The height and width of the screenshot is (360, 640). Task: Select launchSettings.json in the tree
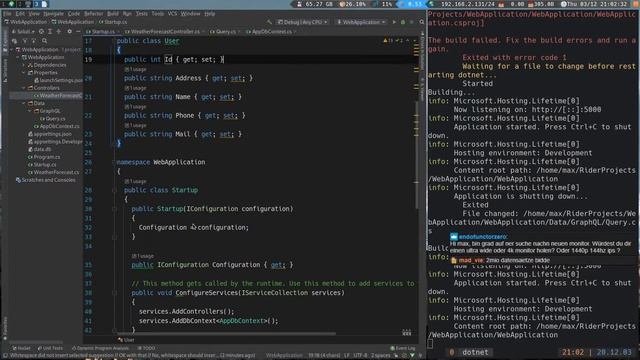point(58,80)
